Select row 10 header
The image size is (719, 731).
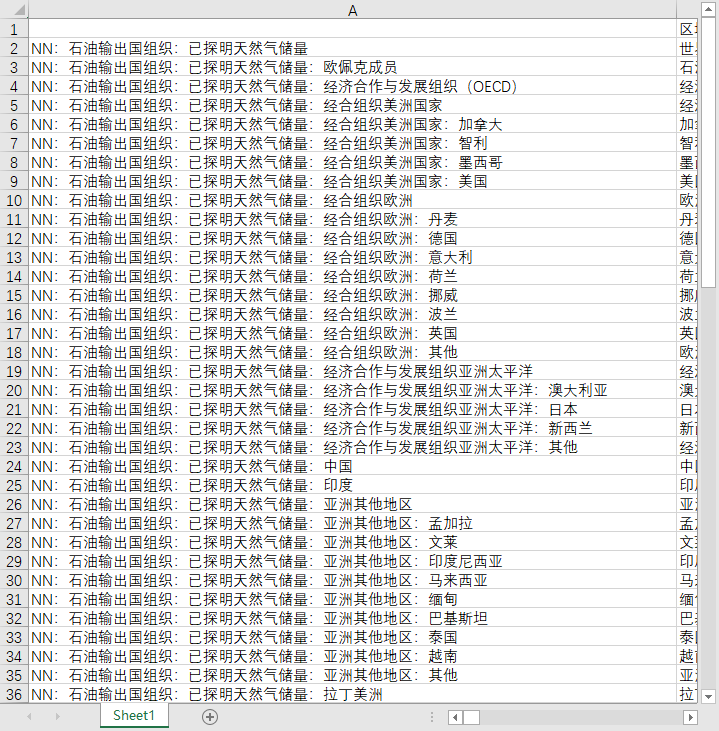click(14, 200)
